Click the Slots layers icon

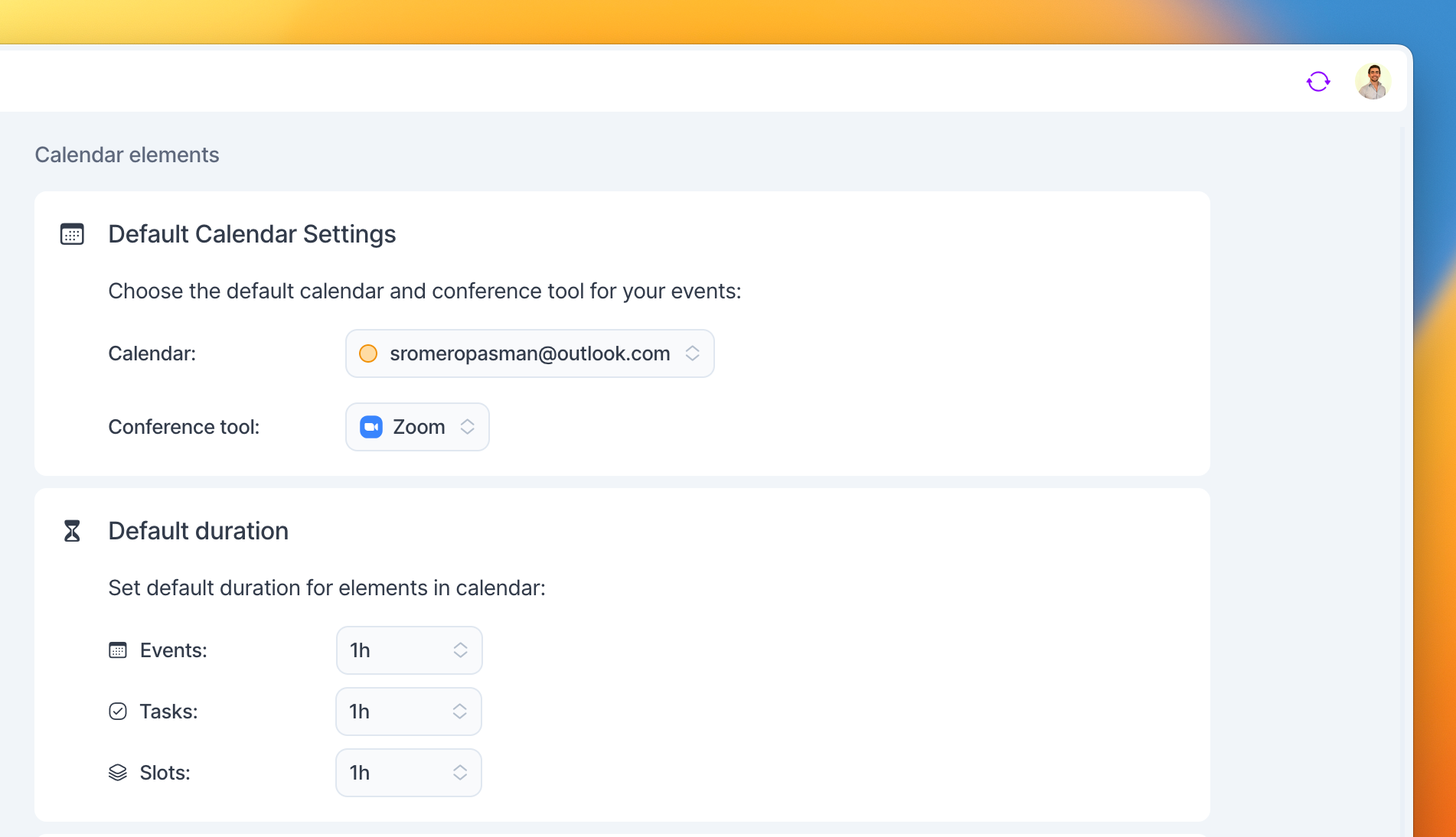[x=118, y=773]
